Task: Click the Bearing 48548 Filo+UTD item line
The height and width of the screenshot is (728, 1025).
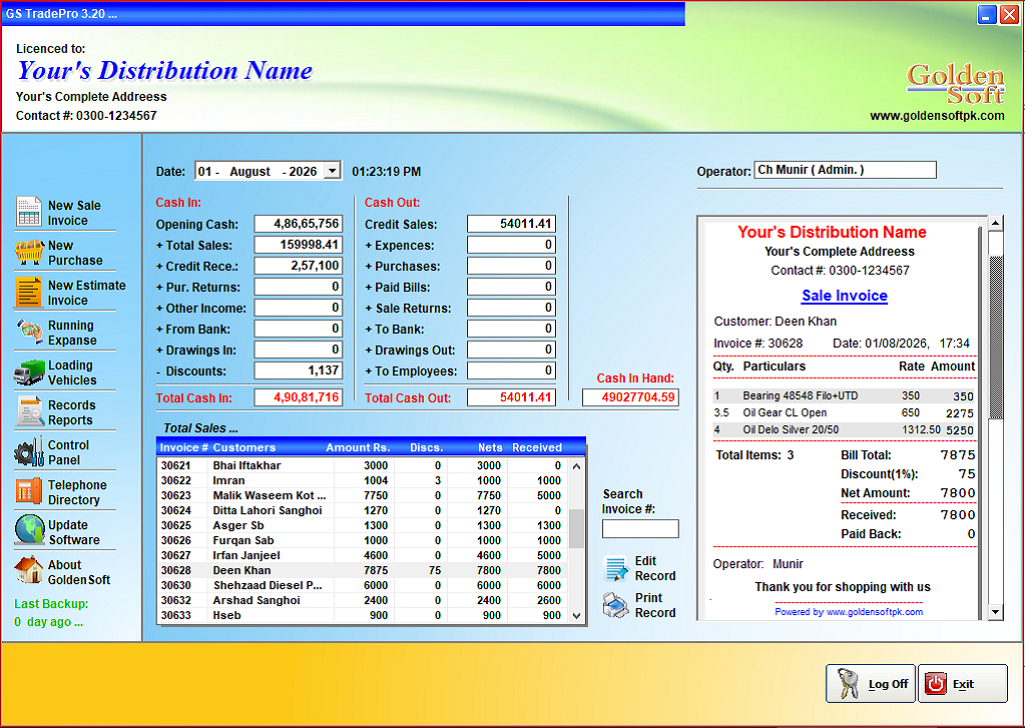Action: tap(844, 396)
